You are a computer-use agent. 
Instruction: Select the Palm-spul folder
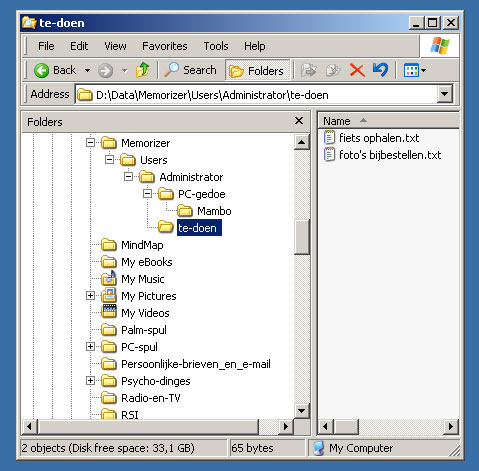pyautogui.click(x=144, y=330)
